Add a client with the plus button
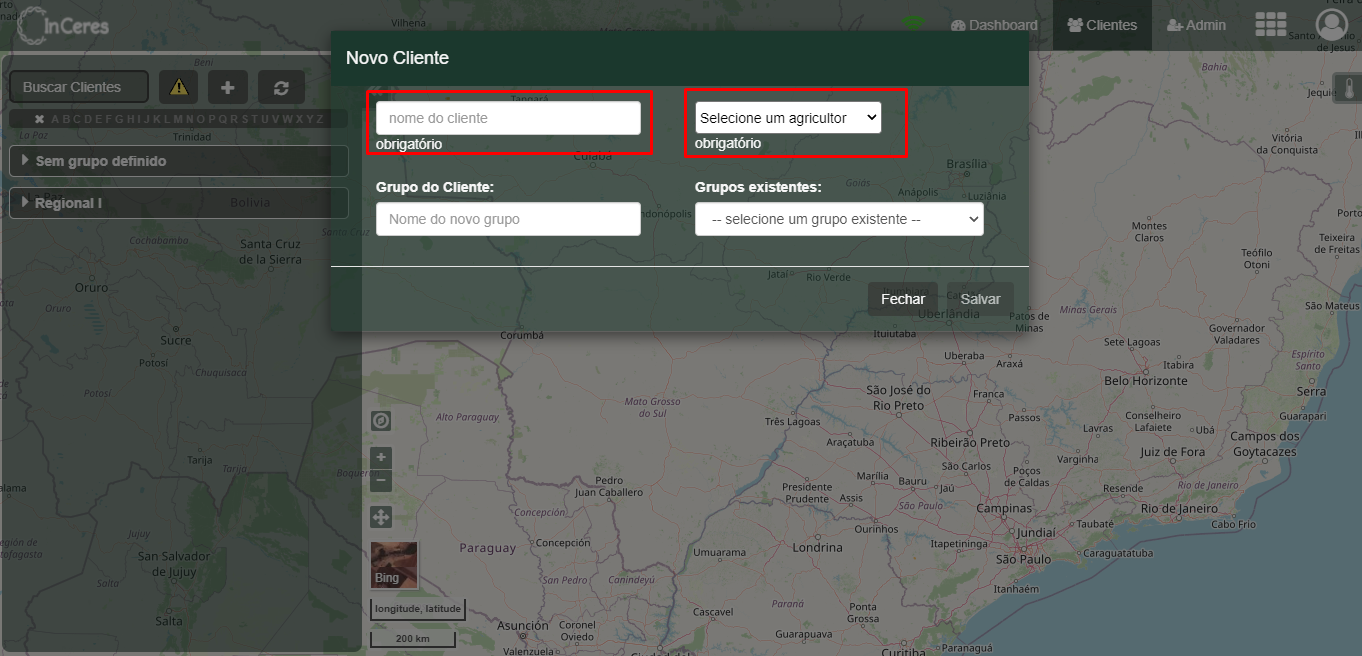Screen dimensions: 1362x656 [x=227, y=87]
